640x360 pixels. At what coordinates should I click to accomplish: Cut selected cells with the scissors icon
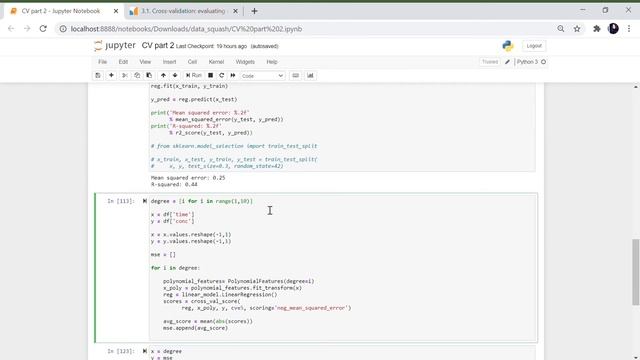(125, 76)
